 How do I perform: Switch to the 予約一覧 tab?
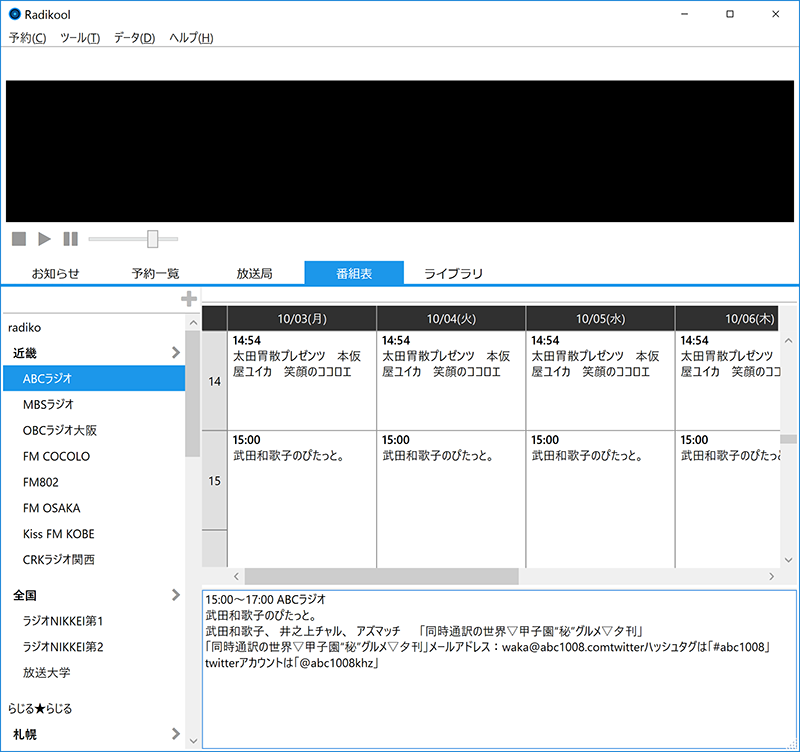155,273
